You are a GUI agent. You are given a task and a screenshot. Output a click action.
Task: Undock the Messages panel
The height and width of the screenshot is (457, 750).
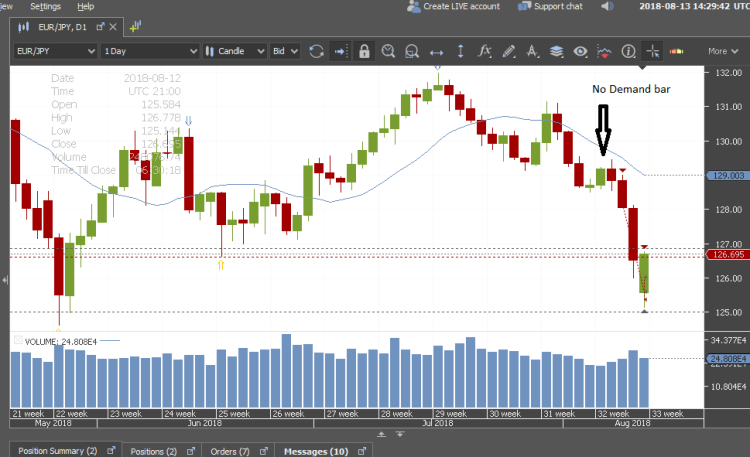362,451
